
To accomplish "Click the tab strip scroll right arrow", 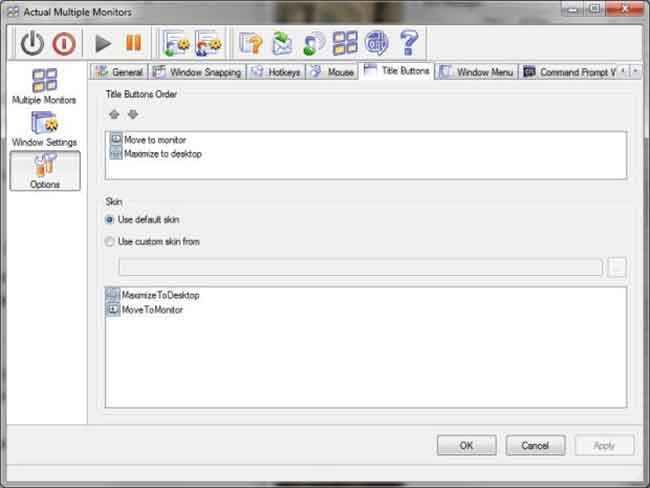I will pos(635,72).
